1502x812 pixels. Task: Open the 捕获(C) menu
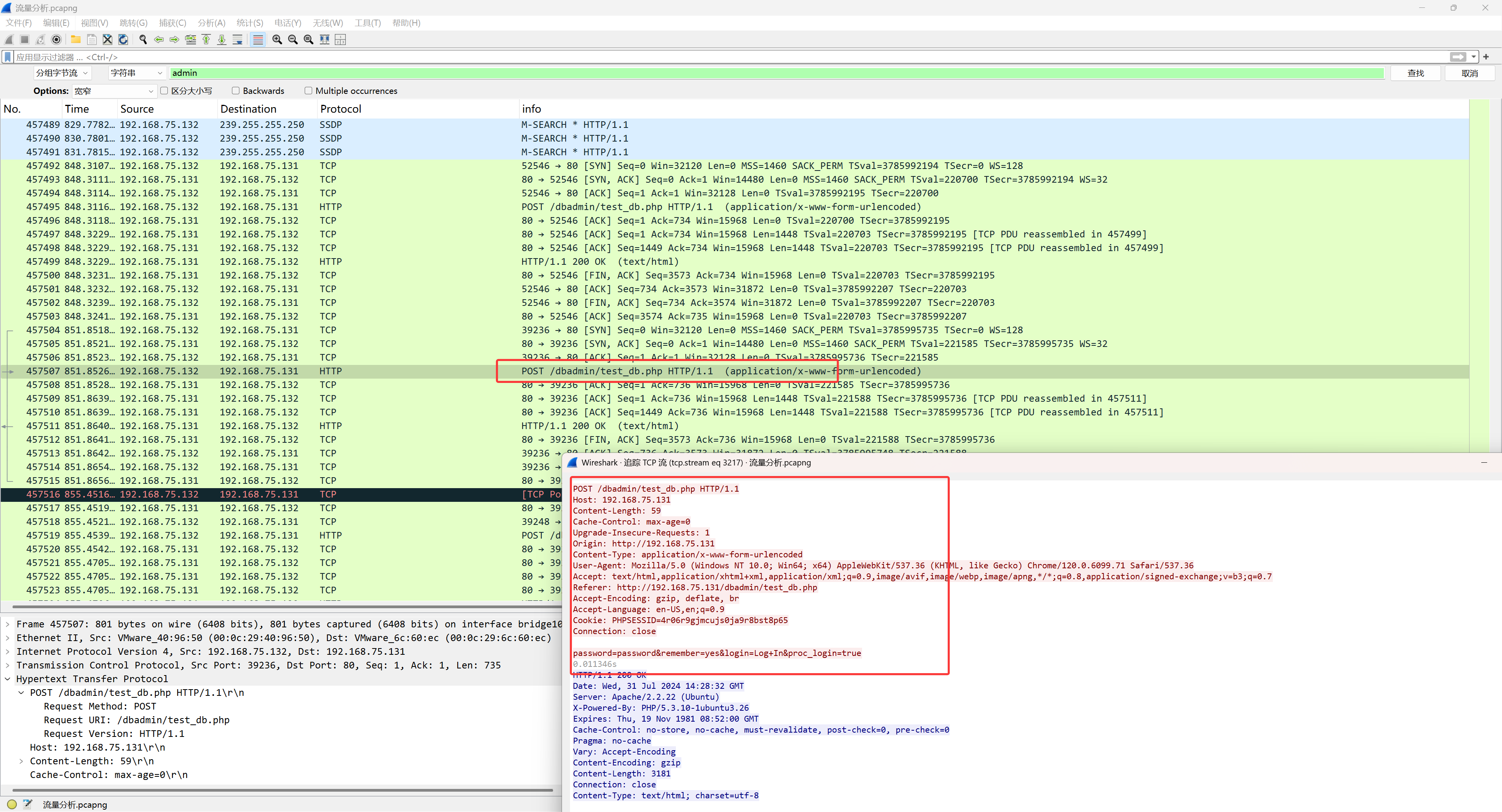172,23
